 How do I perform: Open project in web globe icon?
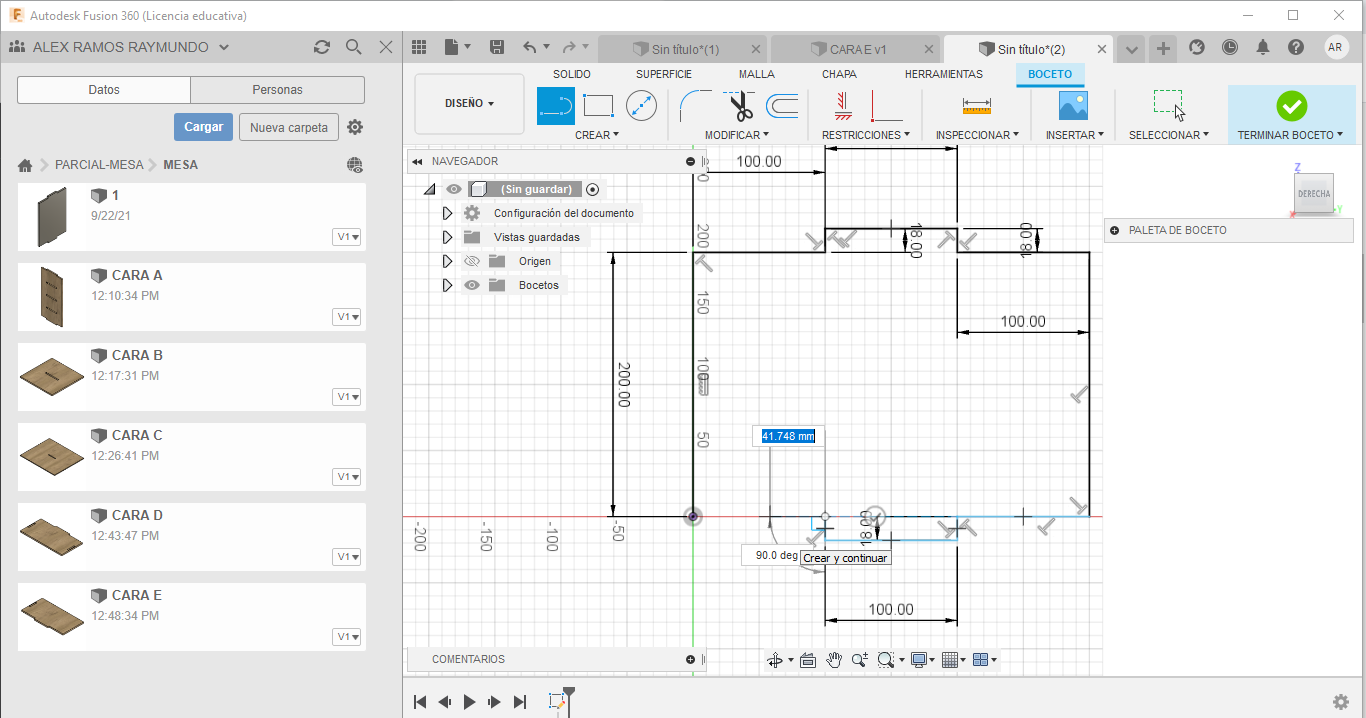point(355,165)
